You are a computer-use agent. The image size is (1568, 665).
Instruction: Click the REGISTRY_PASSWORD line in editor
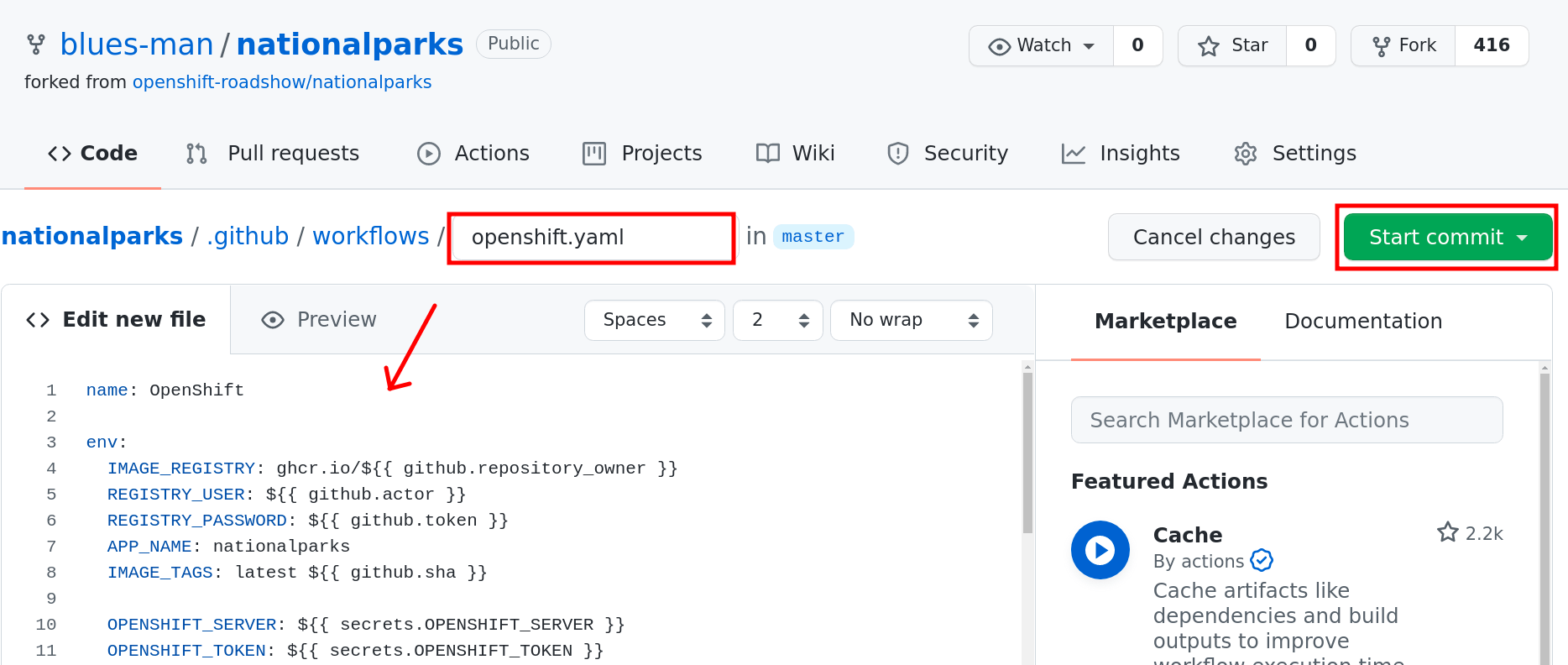tap(308, 521)
